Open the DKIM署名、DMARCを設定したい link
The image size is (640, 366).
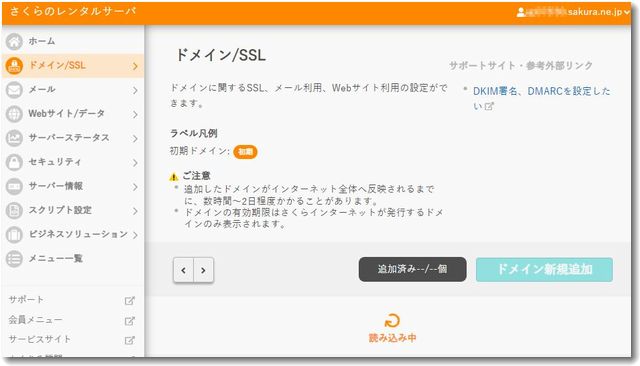click(541, 98)
